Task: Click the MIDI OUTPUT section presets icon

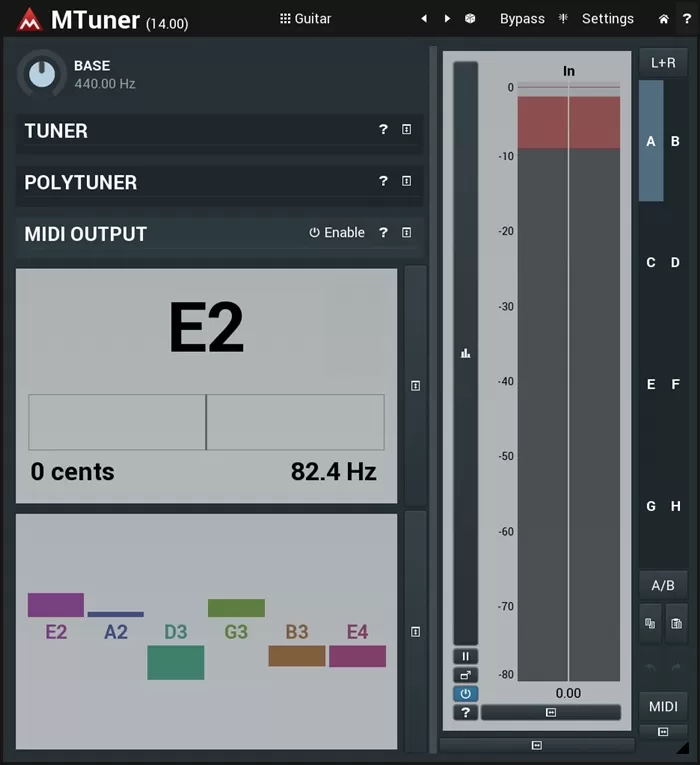Action: 406,233
